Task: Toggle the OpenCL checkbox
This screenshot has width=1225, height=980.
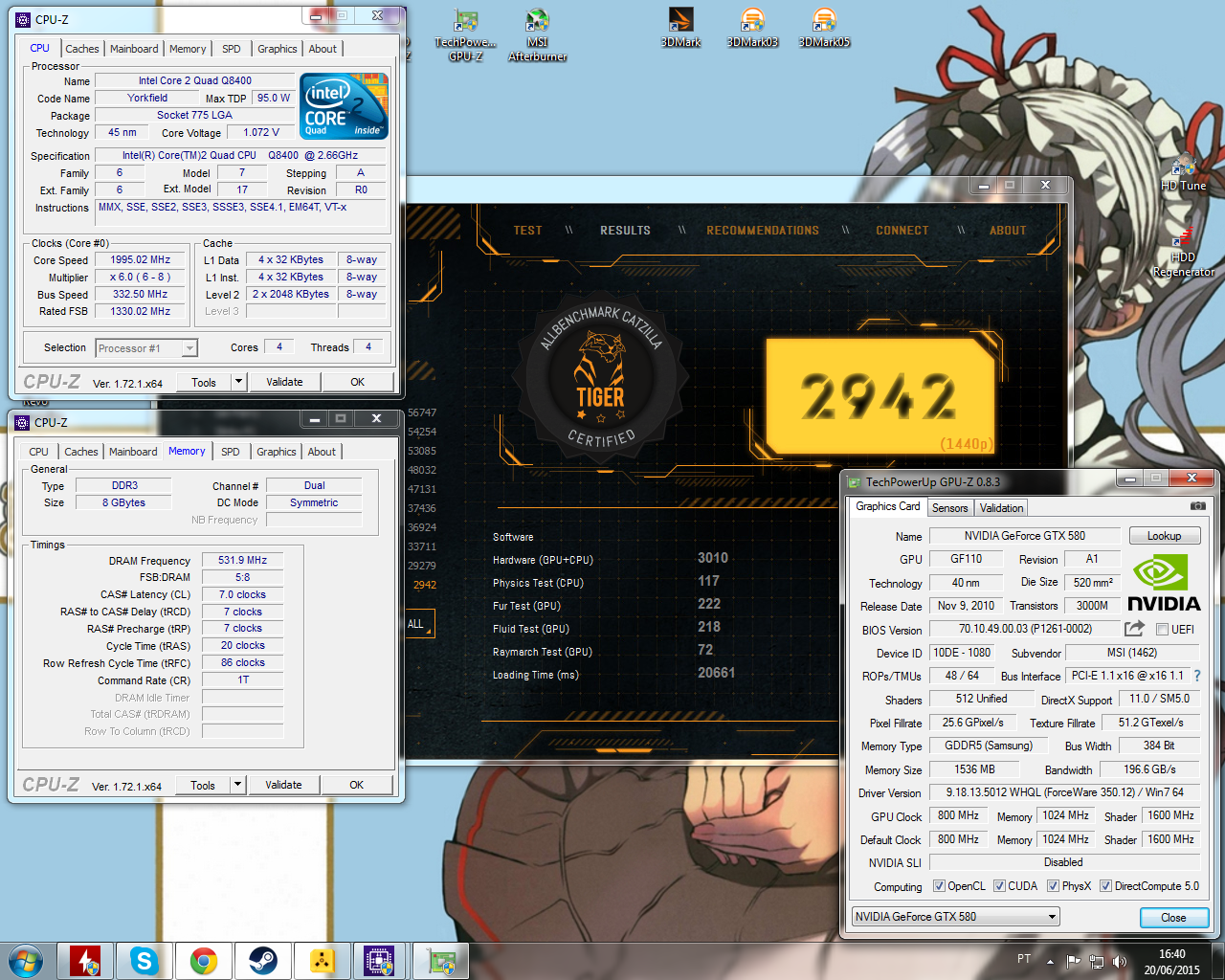Action: (939, 886)
